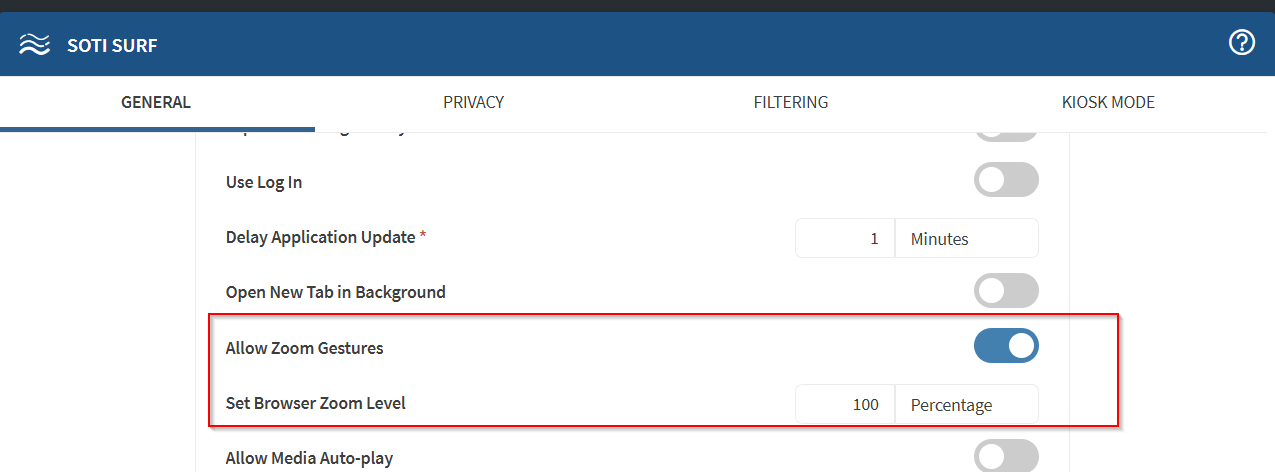The image size is (1275, 472).
Task: Enable Allow Media Auto-play toggle
Action: (1006, 457)
